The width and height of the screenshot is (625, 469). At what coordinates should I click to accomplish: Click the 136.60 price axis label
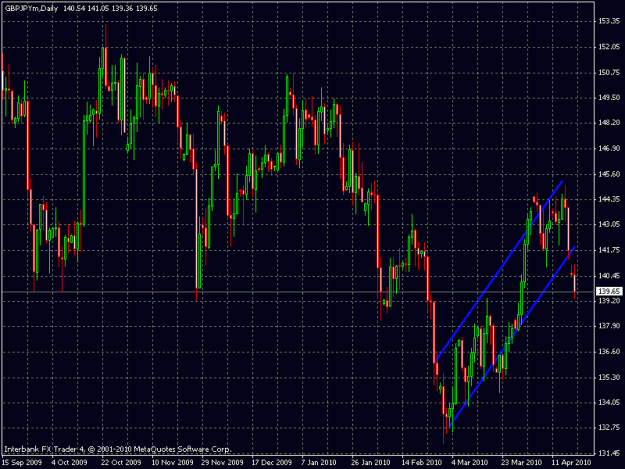609,352
